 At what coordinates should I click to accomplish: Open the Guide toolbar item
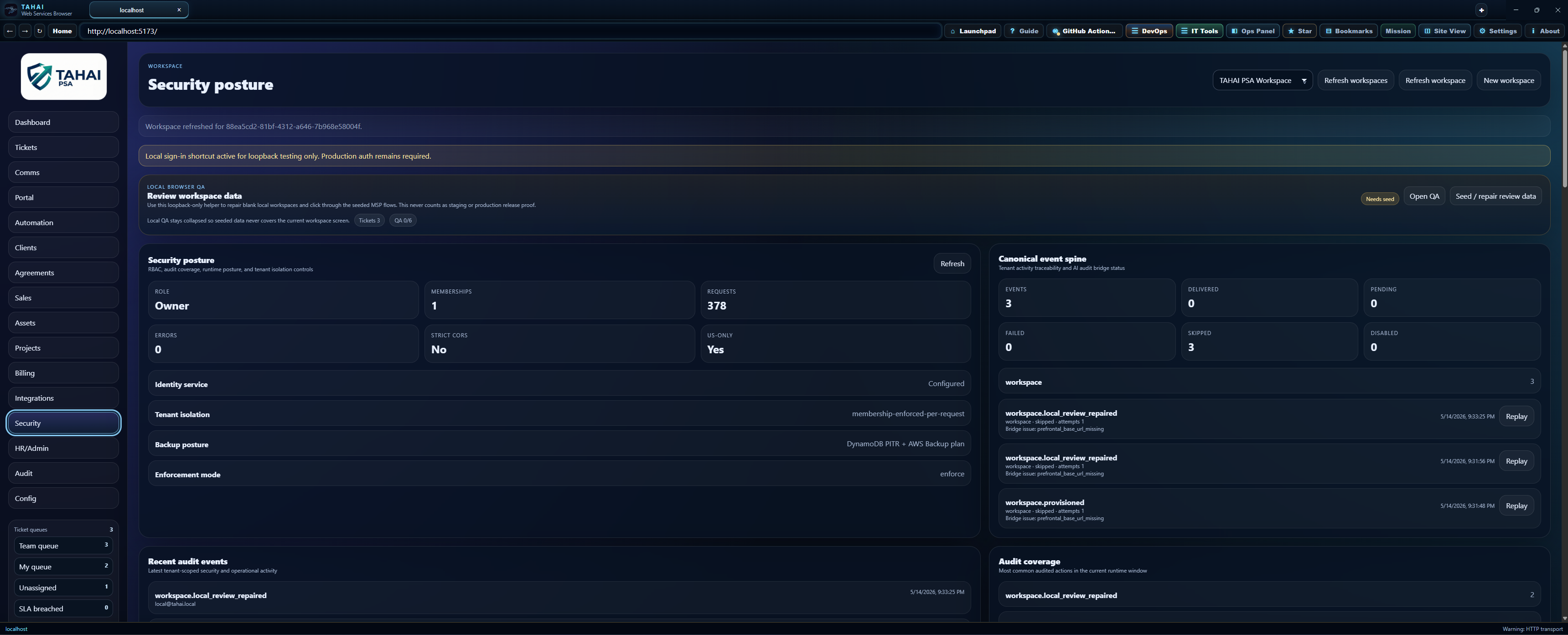click(1024, 31)
